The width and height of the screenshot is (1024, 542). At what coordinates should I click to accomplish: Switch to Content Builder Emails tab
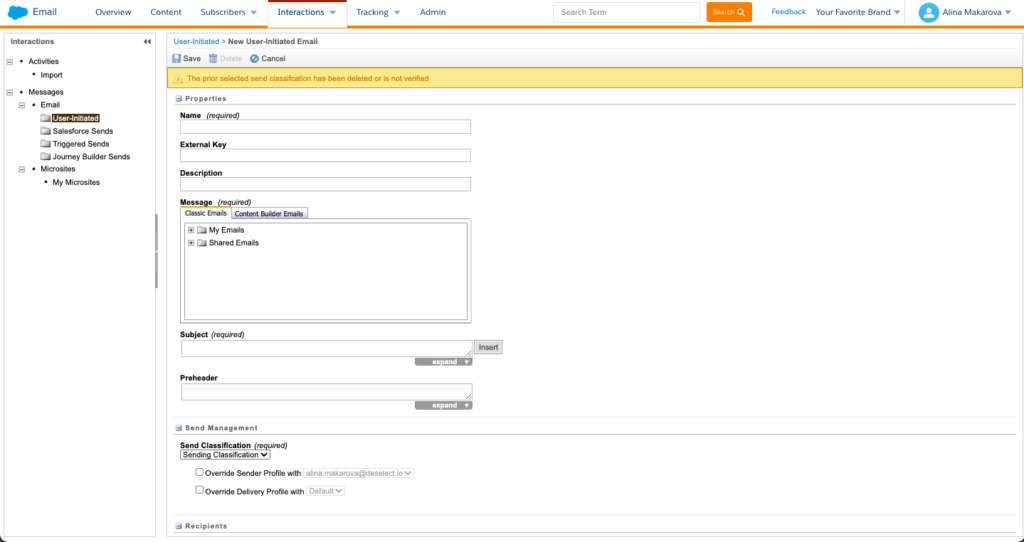coord(270,214)
